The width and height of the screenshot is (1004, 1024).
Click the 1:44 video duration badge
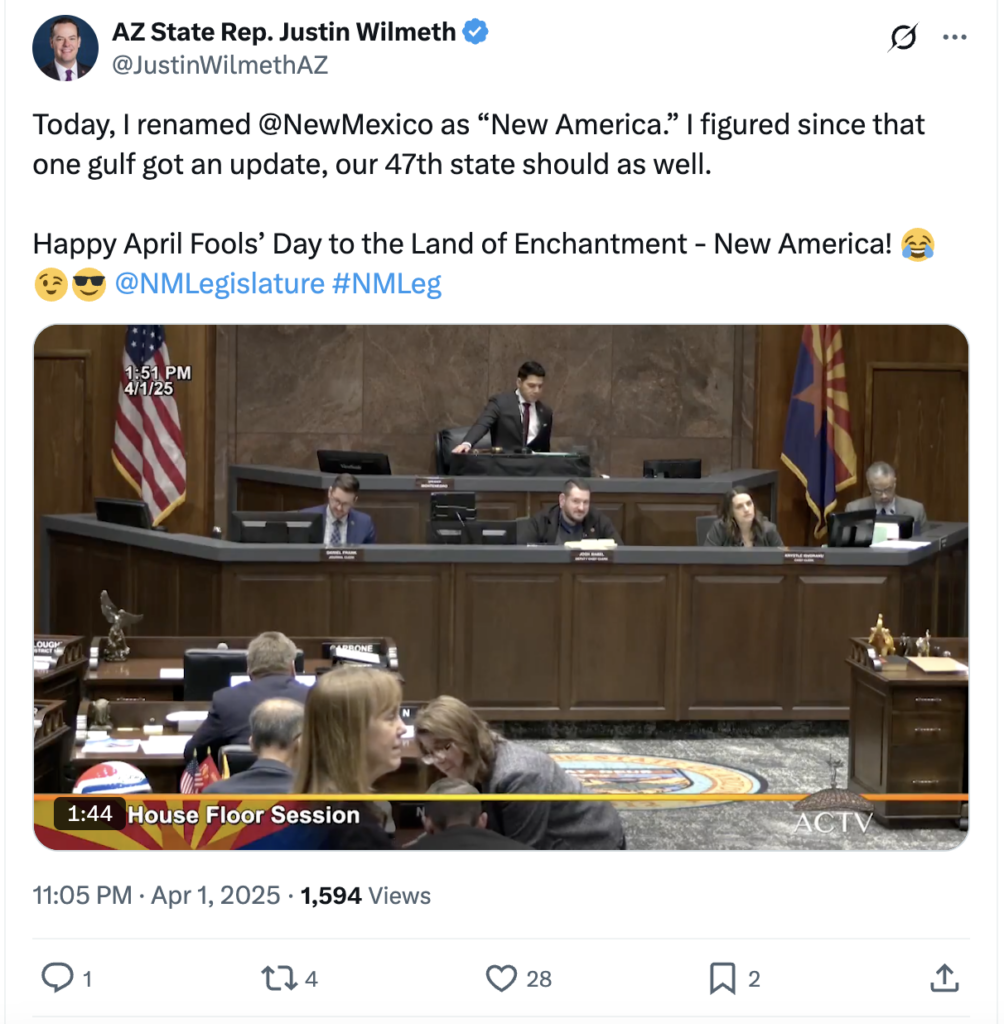click(x=89, y=813)
